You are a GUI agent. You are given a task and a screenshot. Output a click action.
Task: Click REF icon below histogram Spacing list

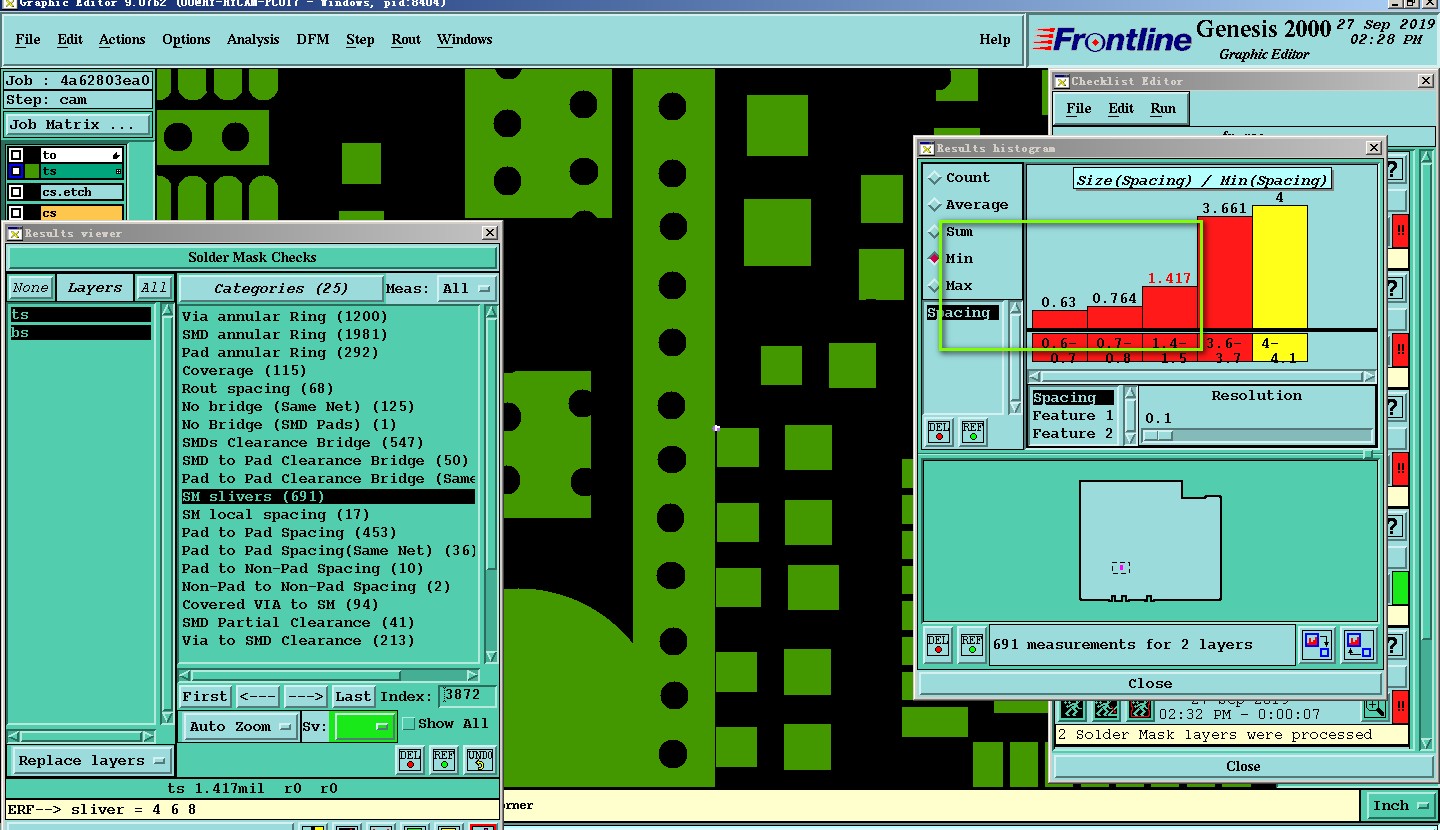coord(972,432)
